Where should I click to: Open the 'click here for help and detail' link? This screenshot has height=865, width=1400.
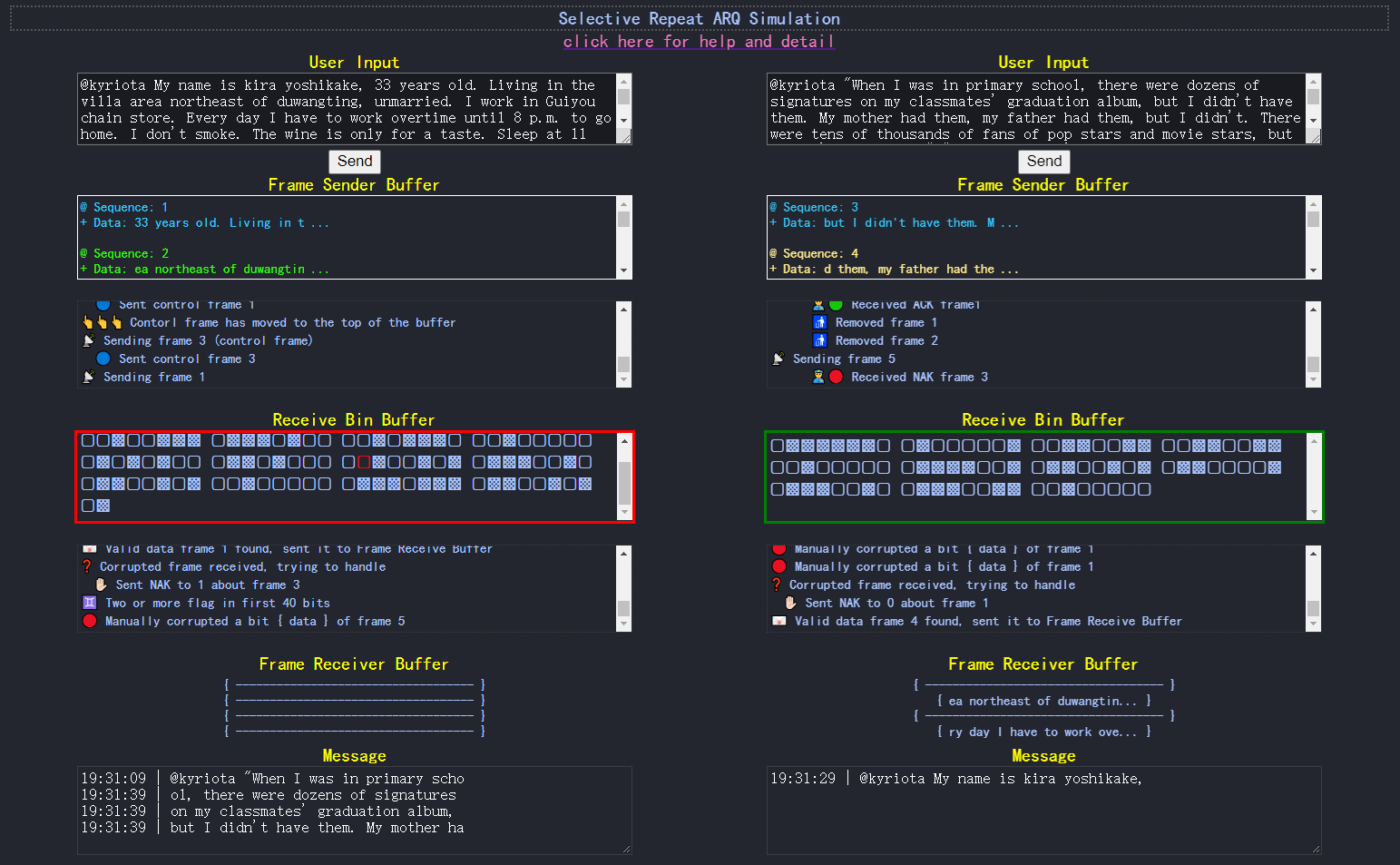pyautogui.click(x=699, y=41)
